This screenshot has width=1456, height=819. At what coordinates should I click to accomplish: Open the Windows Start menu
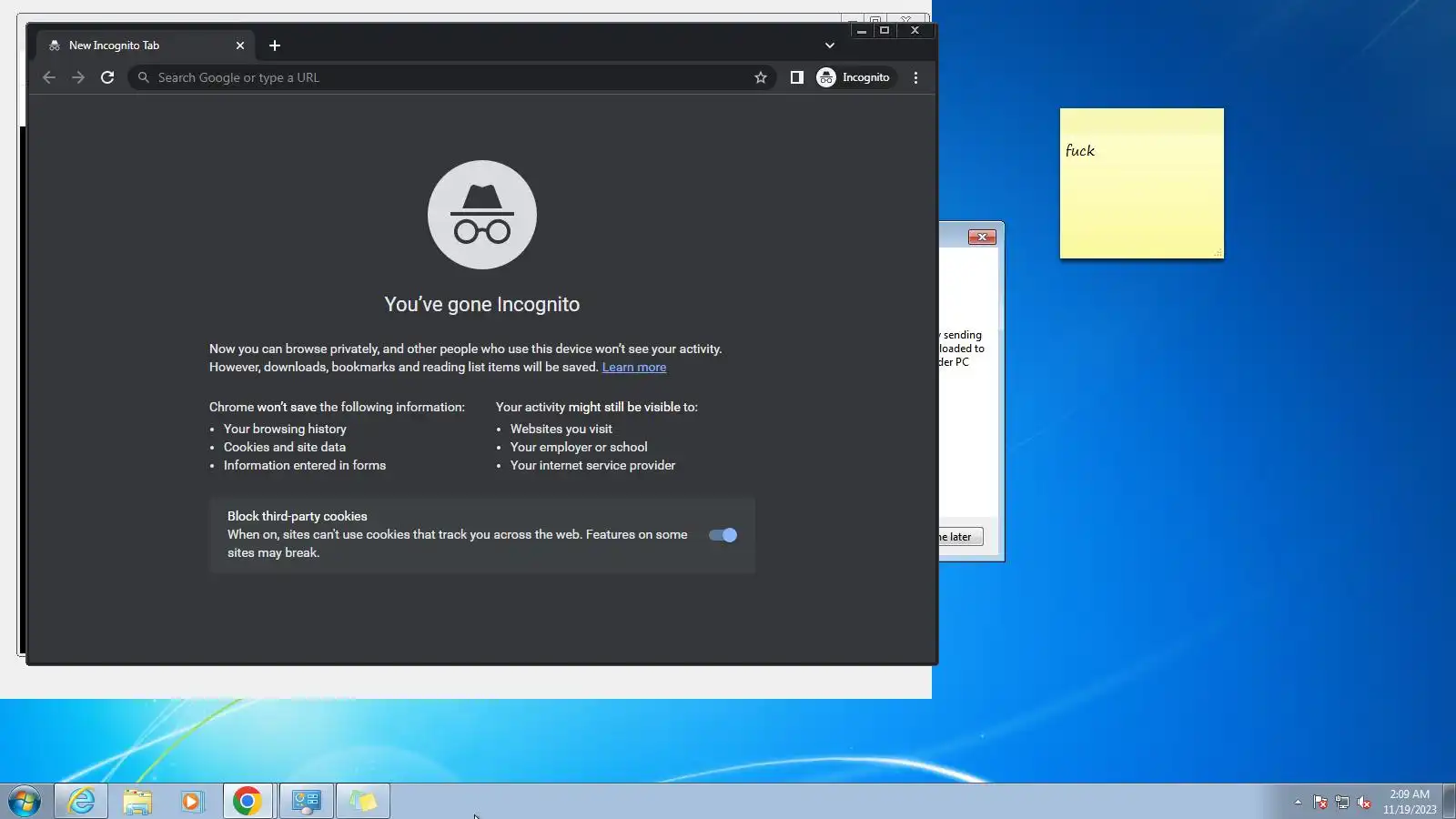(25, 801)
